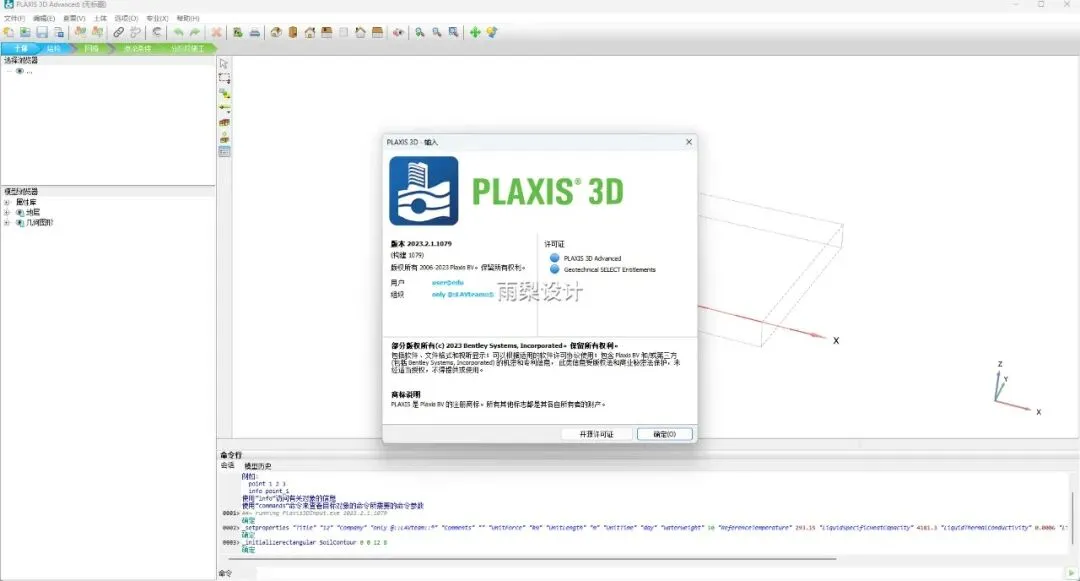Image resolution: width=1080 pixels, height=581 pixels.
Task: Click the green Redo arrow
Action: point(195,32)
